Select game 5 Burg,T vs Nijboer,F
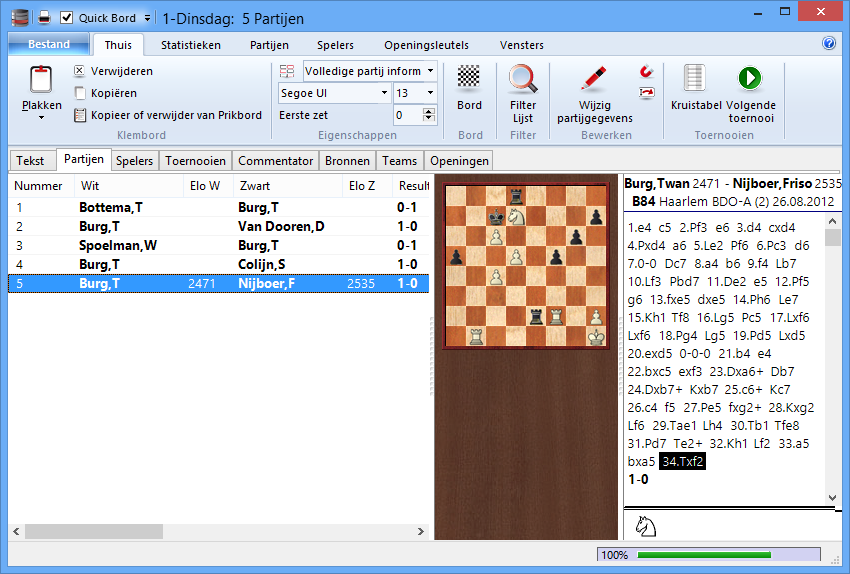850x574 pixels. coord(218,283)
